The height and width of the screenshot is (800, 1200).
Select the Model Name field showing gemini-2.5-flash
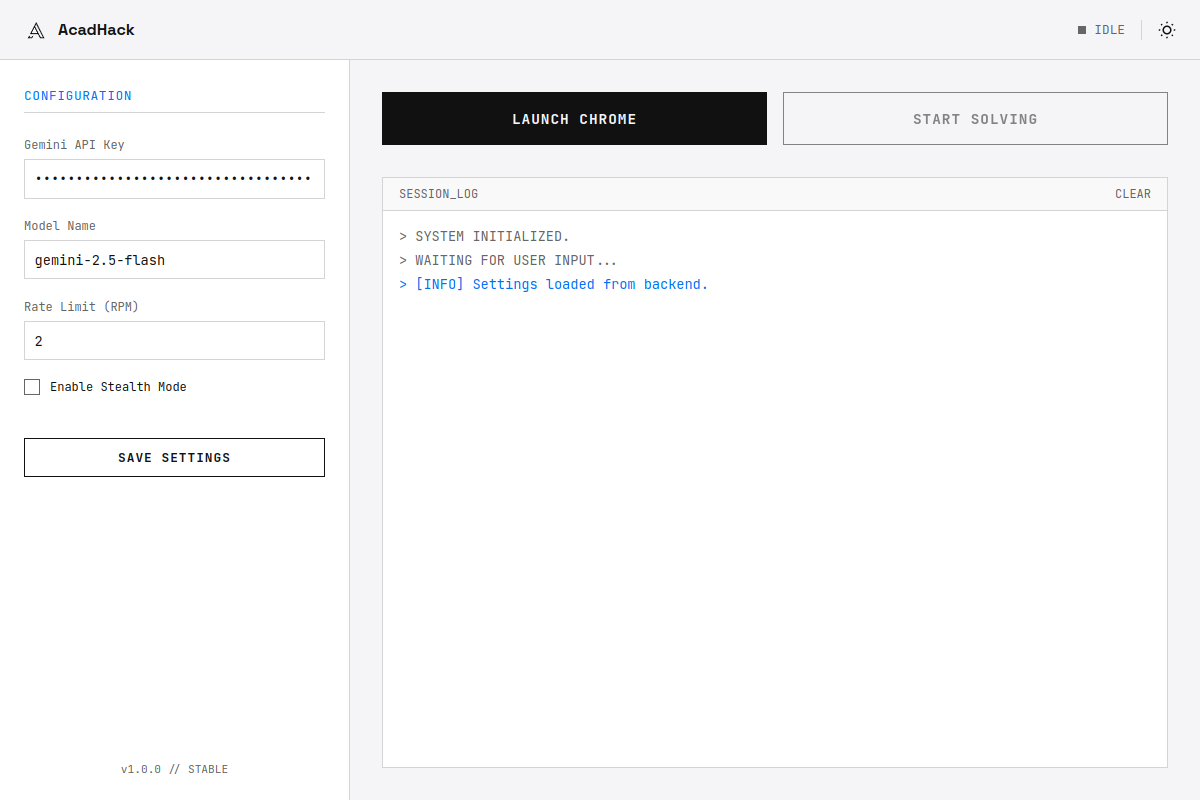[174, 259]
